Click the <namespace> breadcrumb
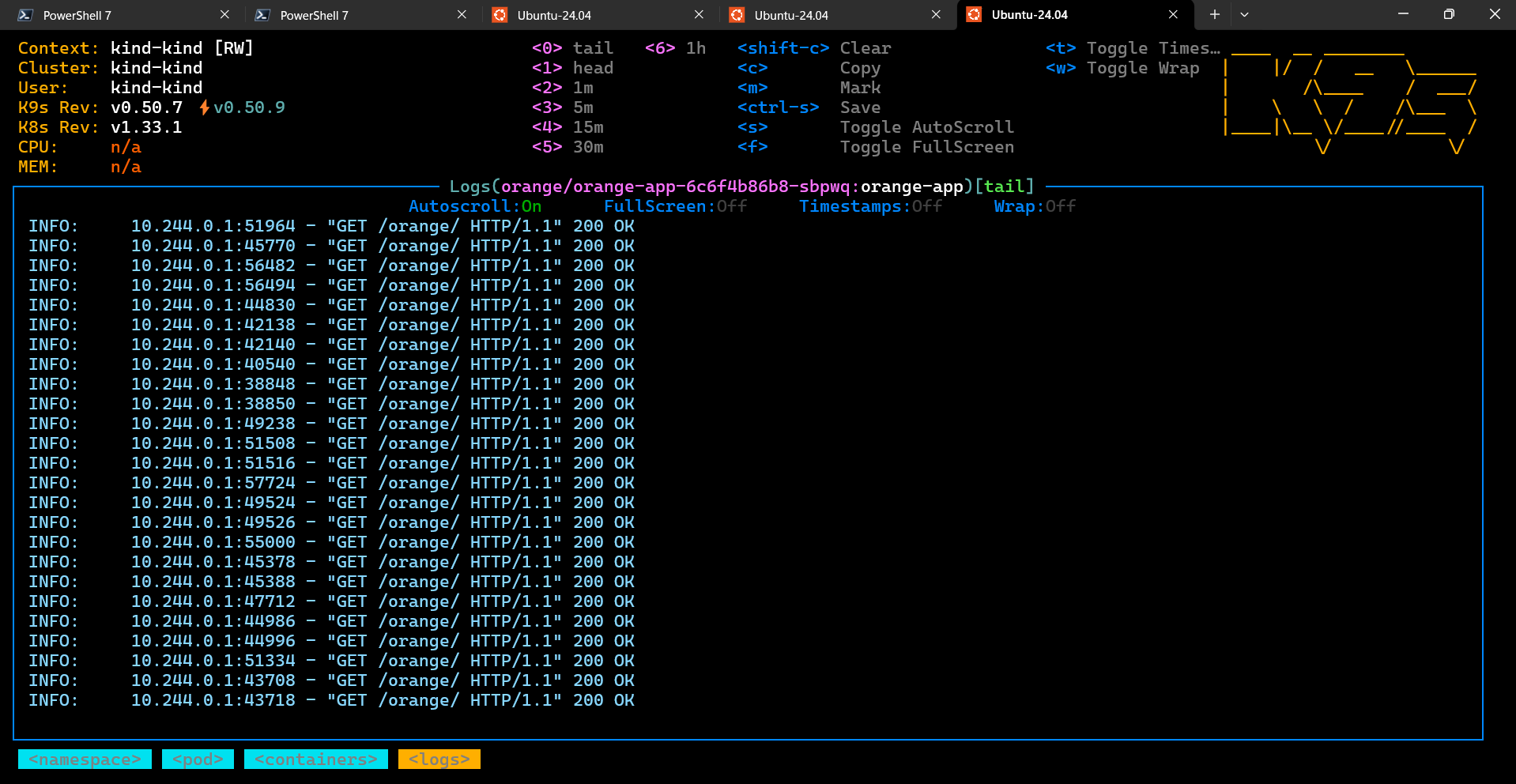This screenshot has height=784, width=1516. click(85, 759)
